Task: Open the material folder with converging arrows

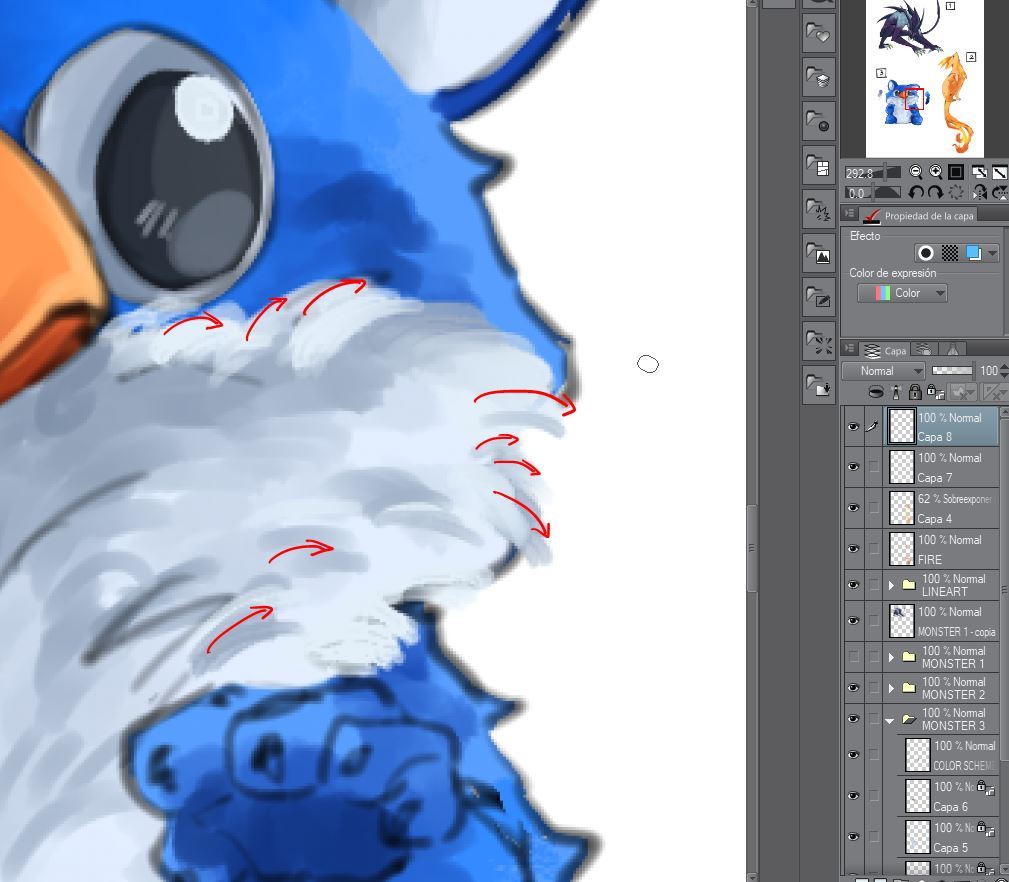Action: (819, 340)
